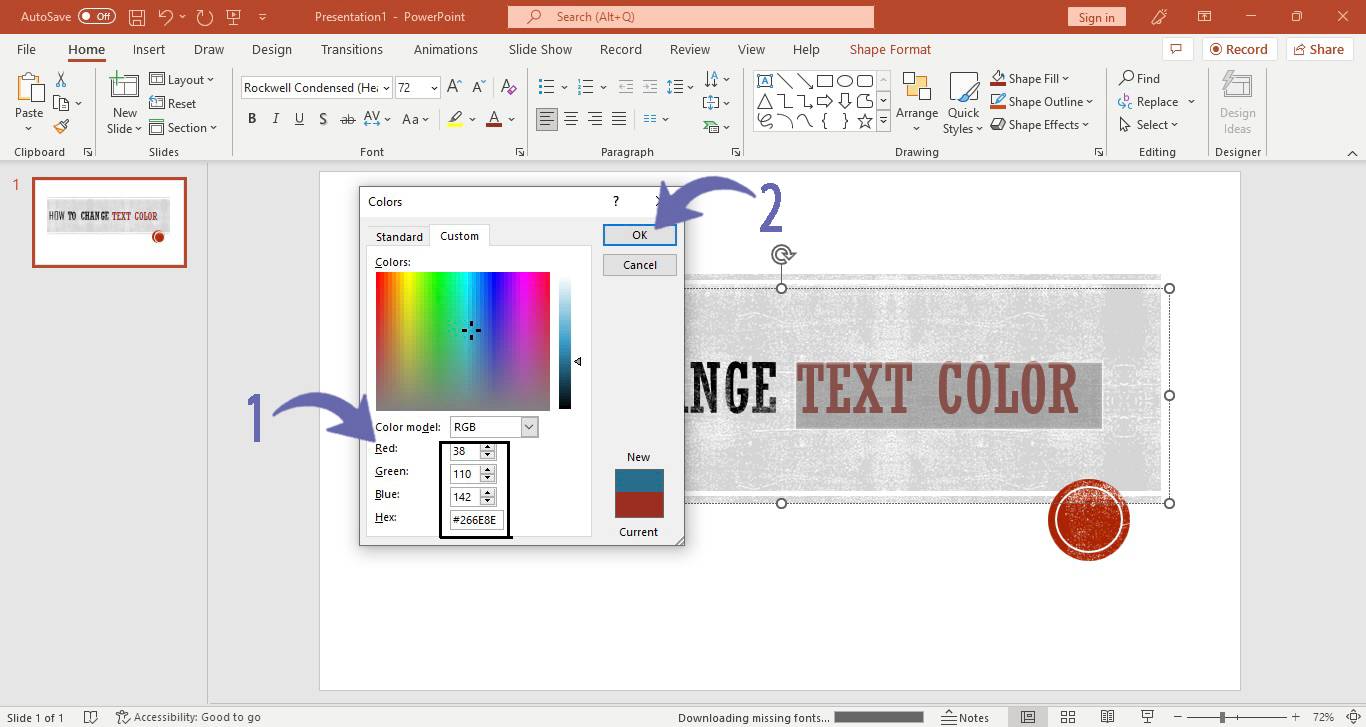Image resolution: width=1366 pixels, height=727 pixels.
Task: Click the Help question mark in Colors dialog
Action: click(616, 201)
